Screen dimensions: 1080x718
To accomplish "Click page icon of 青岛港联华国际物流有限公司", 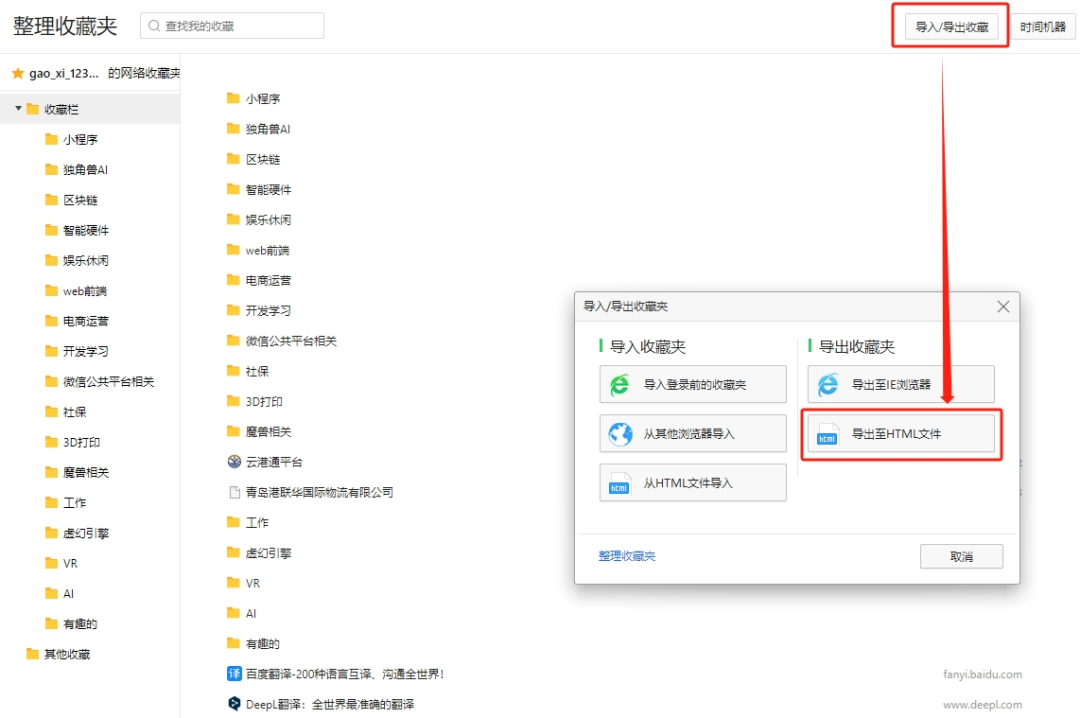I will tap(234, 492).
